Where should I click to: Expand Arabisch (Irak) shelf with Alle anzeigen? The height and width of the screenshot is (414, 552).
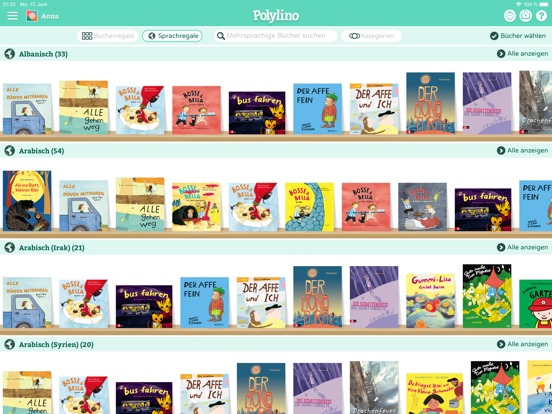point(522,247)
